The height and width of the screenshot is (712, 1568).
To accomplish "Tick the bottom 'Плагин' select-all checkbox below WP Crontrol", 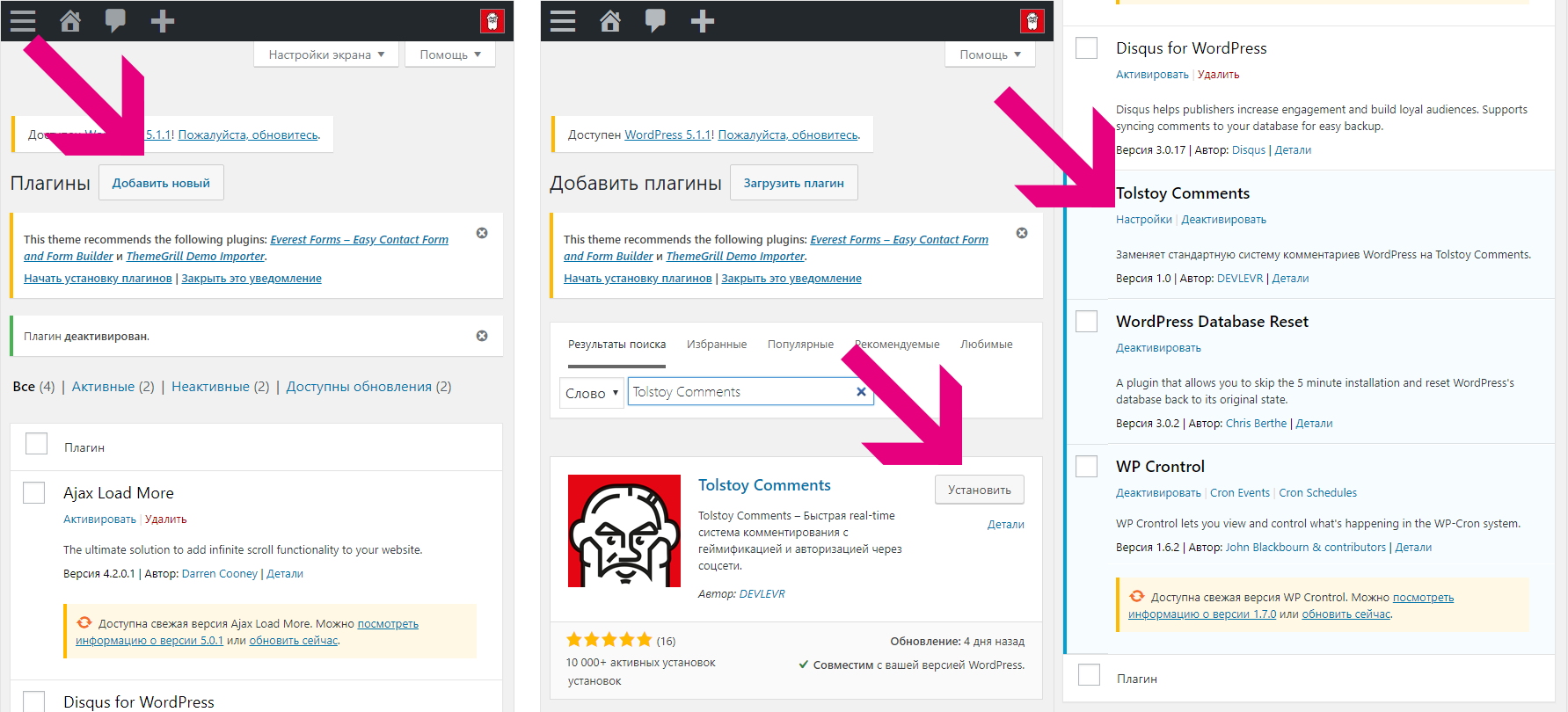I will (x=1089, y=674).
